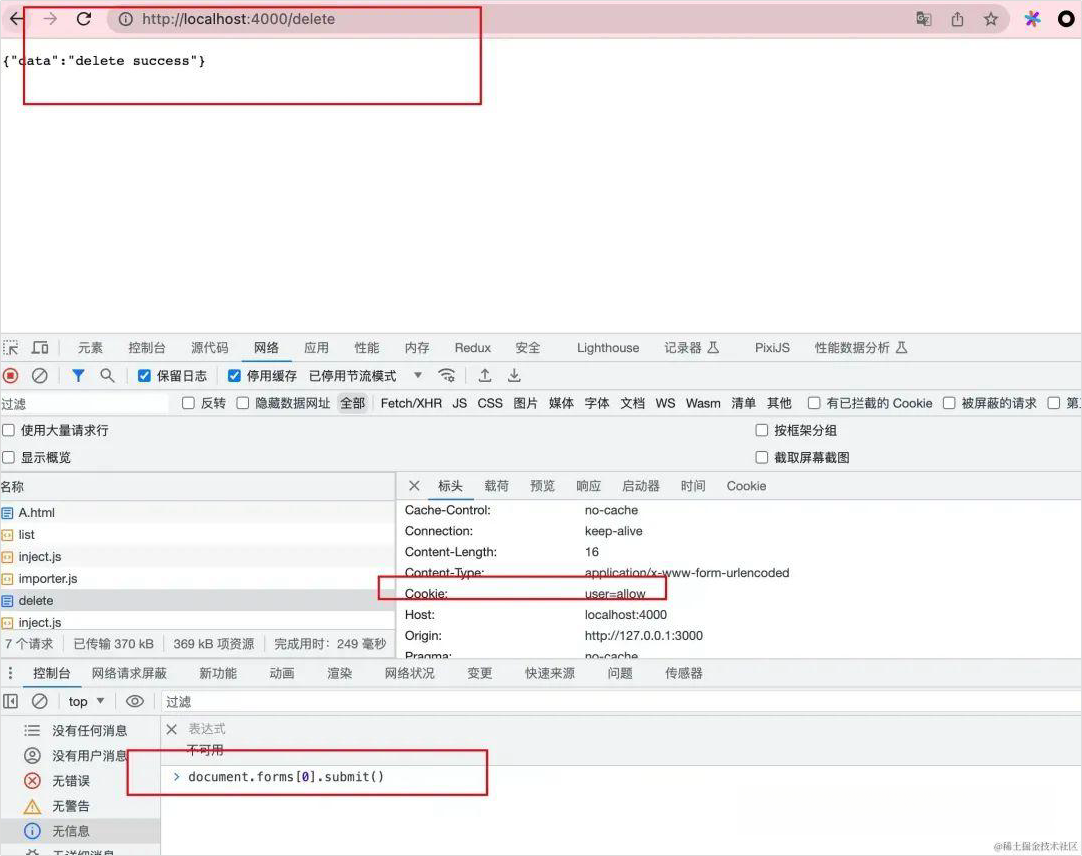Select the delete request row

tap(197, 601)
